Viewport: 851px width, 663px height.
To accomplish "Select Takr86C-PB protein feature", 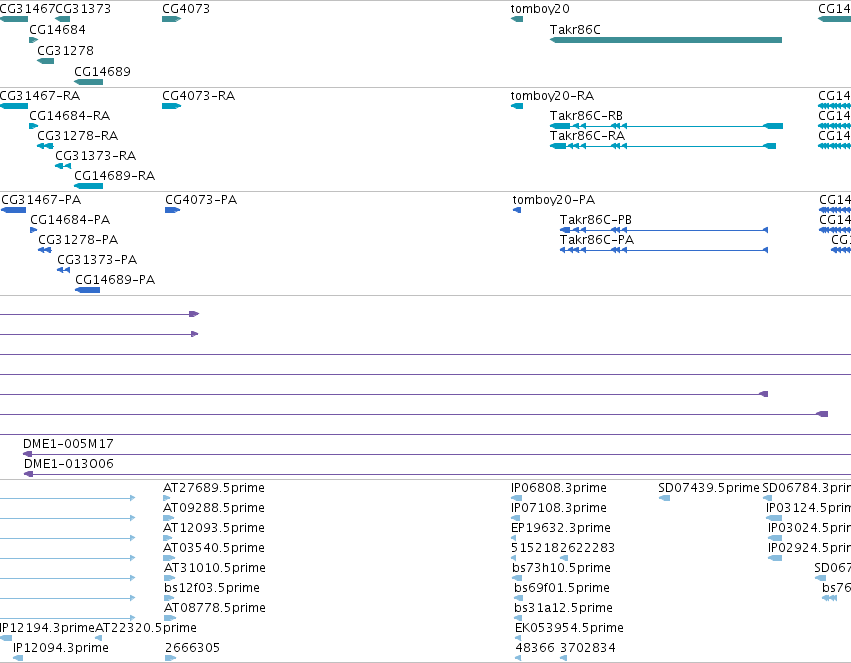I will click(x=664, y=230).
